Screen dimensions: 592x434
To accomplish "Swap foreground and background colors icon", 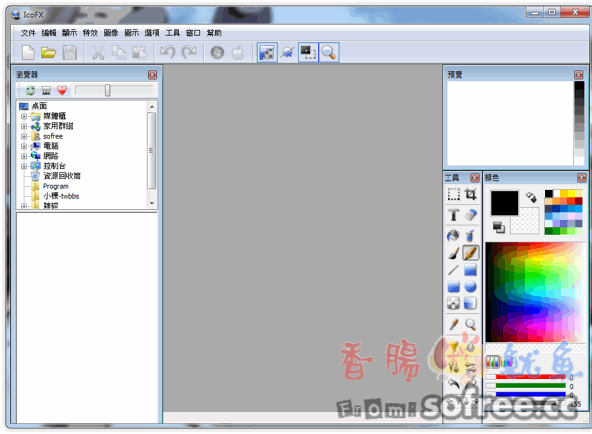I will click(x=531, y=197).
